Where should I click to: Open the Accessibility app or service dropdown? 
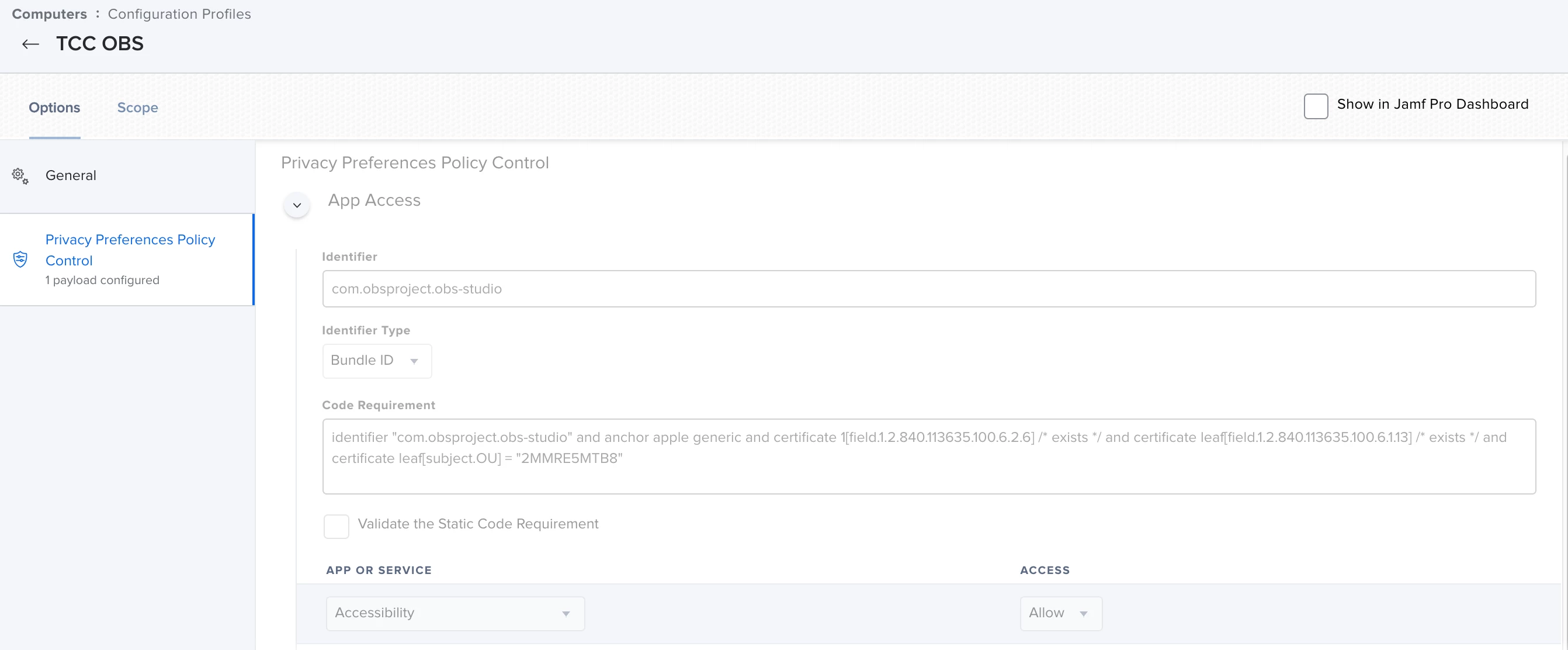click(455, 613)
